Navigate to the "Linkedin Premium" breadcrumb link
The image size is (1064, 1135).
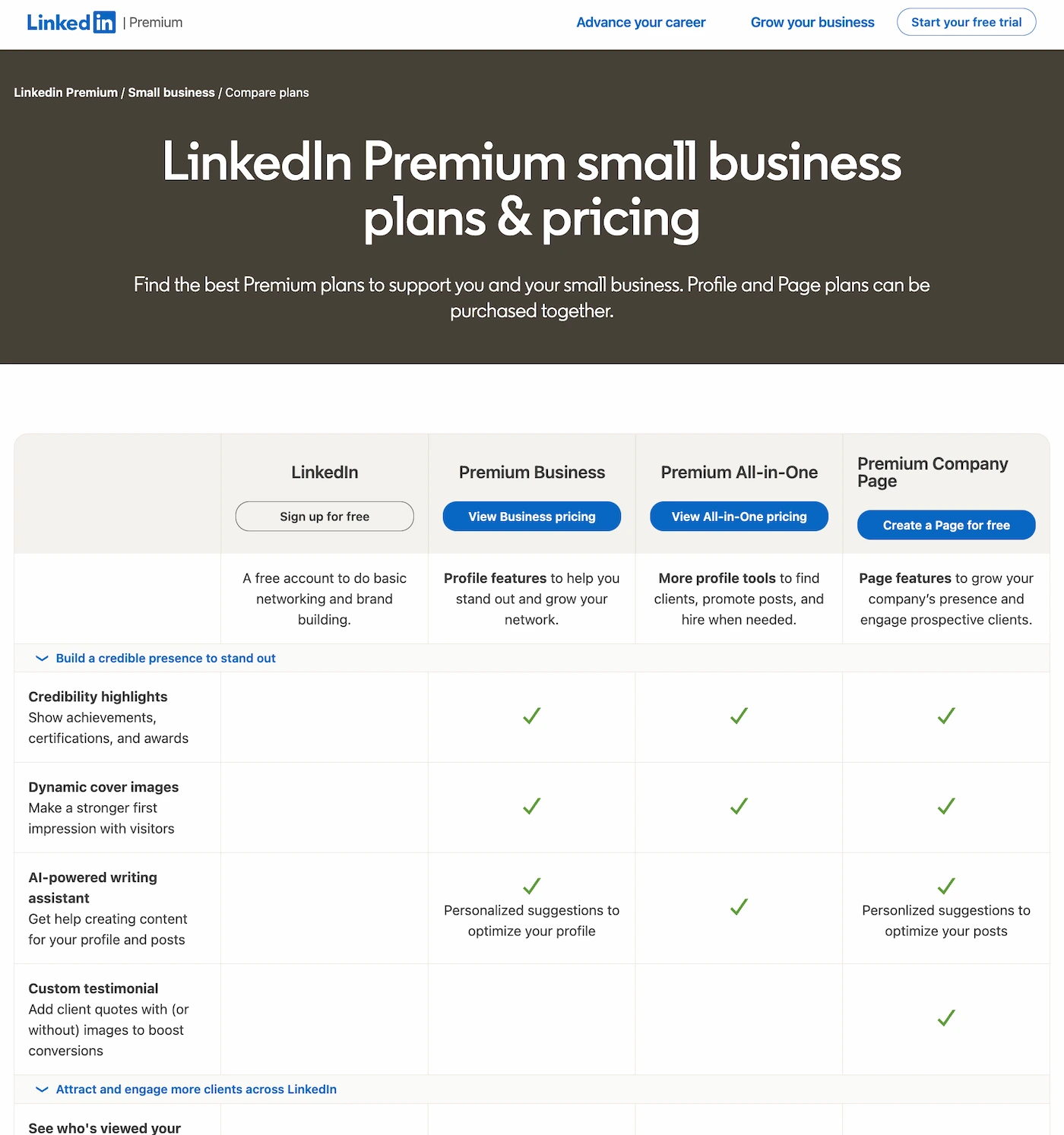click(x=65, y=92)
